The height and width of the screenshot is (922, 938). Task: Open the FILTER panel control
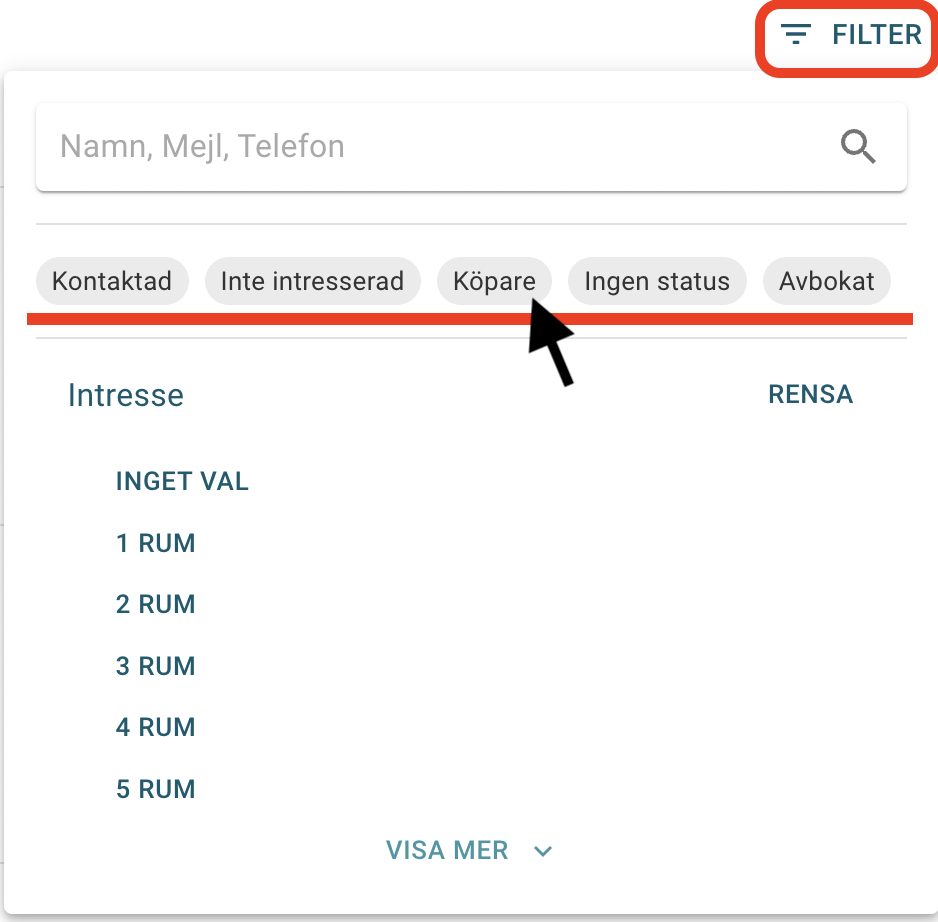(x=845, y=36)
